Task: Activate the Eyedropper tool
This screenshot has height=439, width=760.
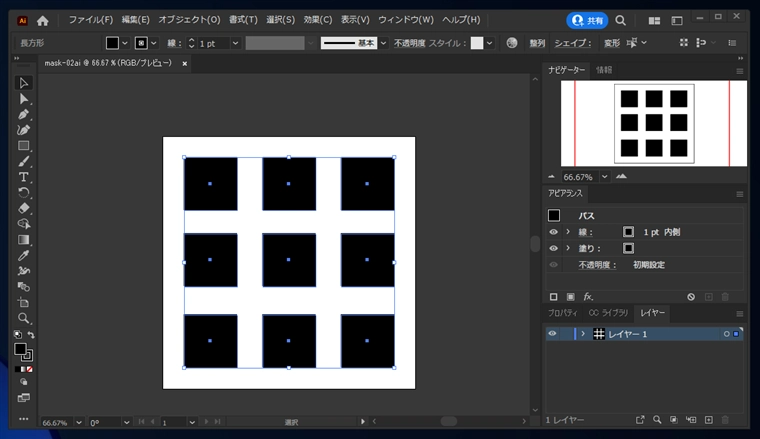Action: point(24,255)
